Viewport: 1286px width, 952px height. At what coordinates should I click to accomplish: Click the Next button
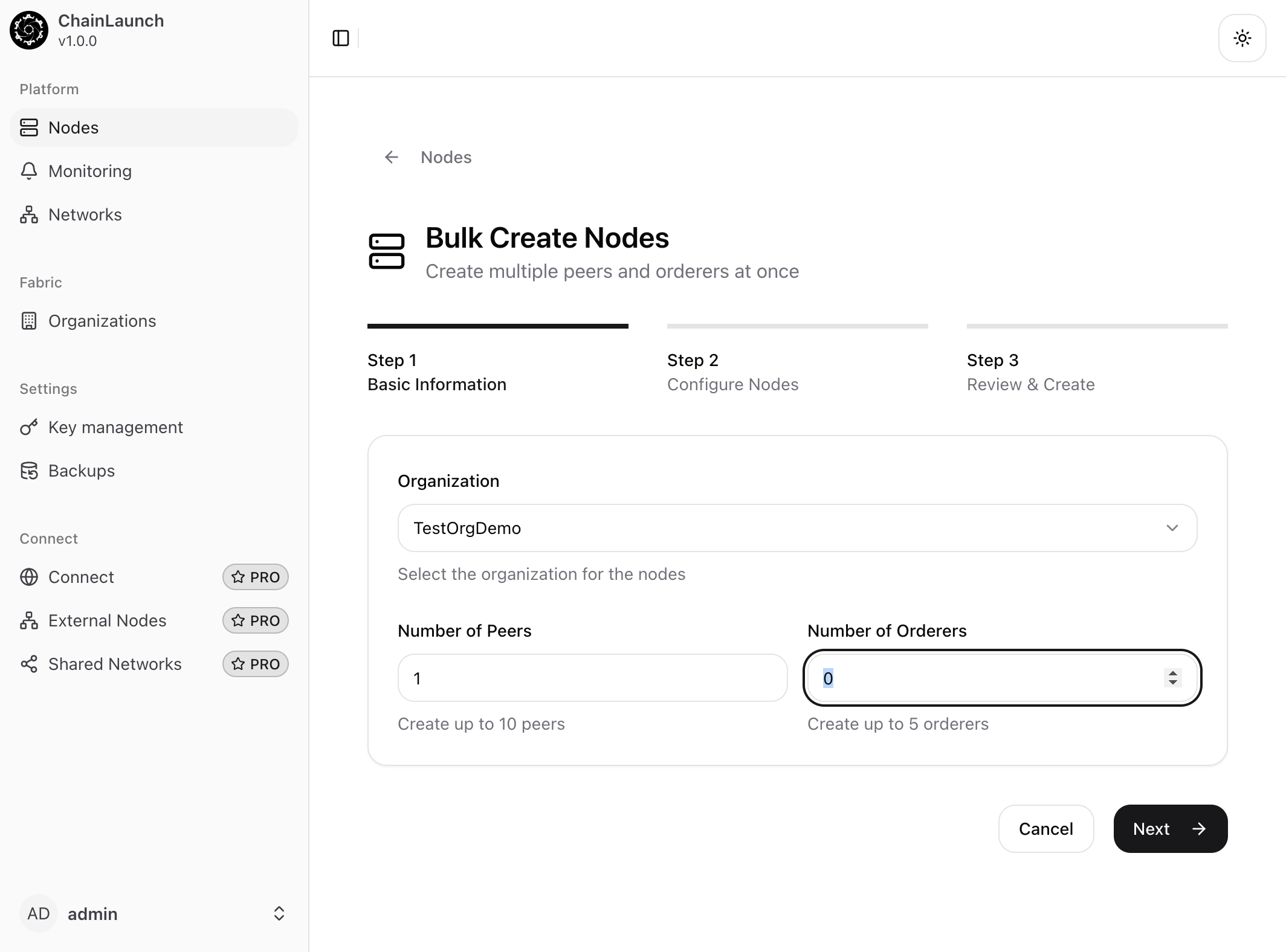coord(1169,829)
